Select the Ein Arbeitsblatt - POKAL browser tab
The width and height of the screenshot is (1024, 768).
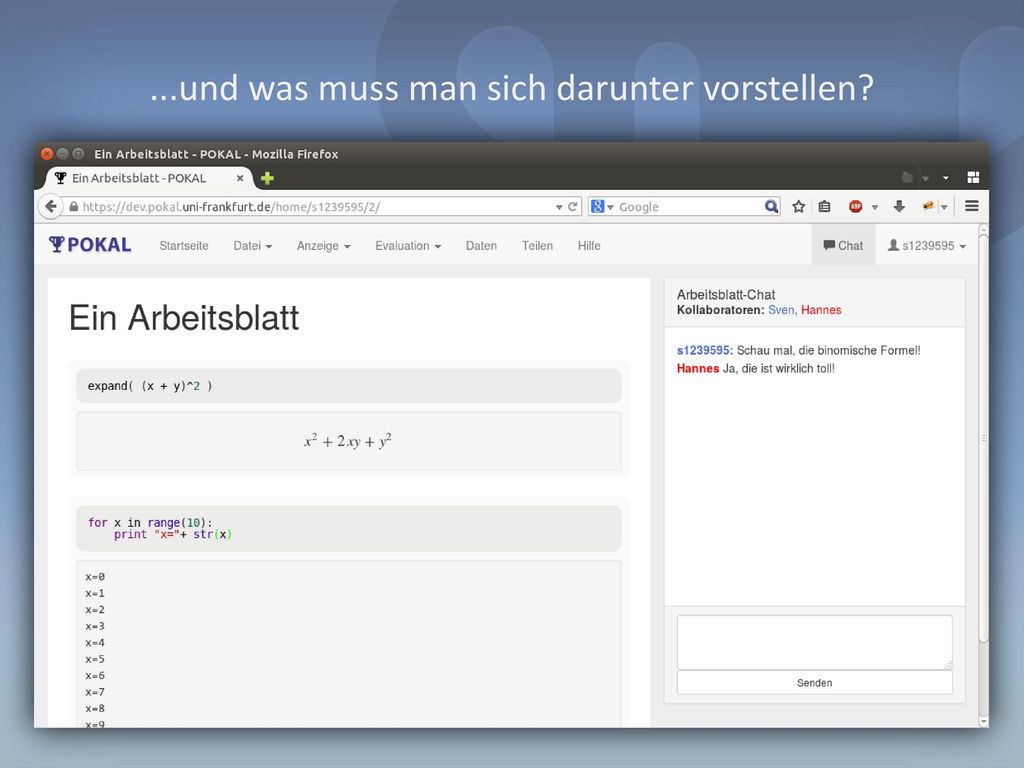click(149, 178)
